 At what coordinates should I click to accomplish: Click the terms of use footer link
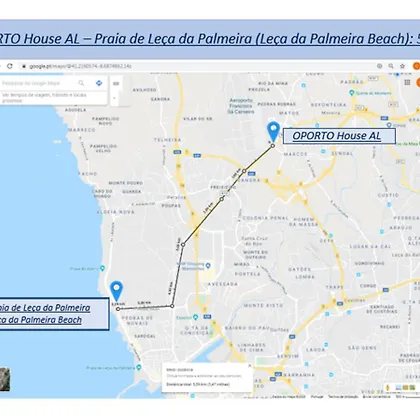point(343,397)
